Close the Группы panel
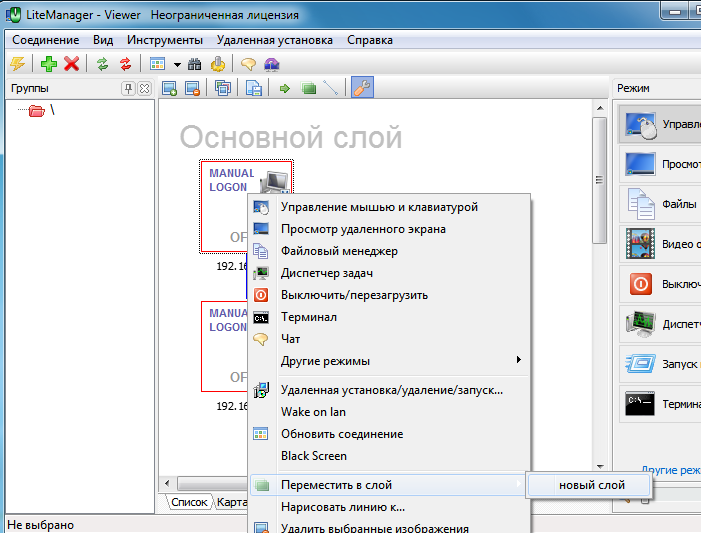 [144, 89]
